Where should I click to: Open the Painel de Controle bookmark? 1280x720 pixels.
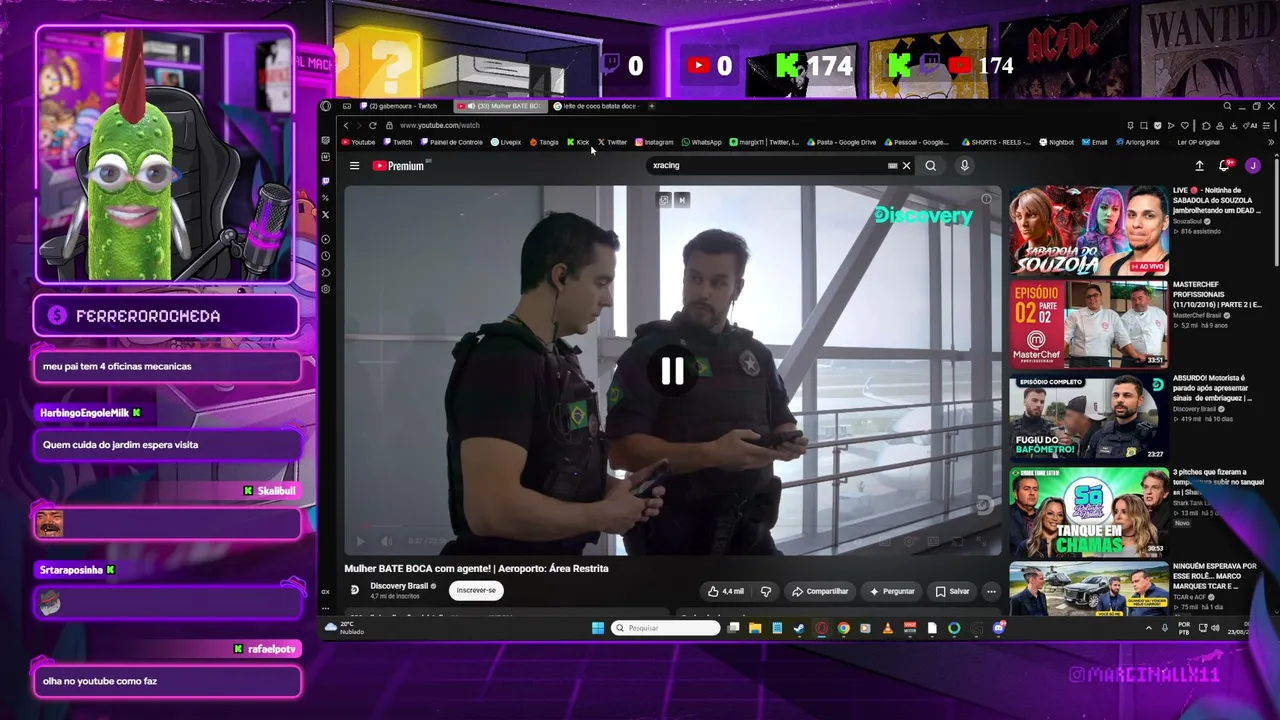(x=451, y=142)
